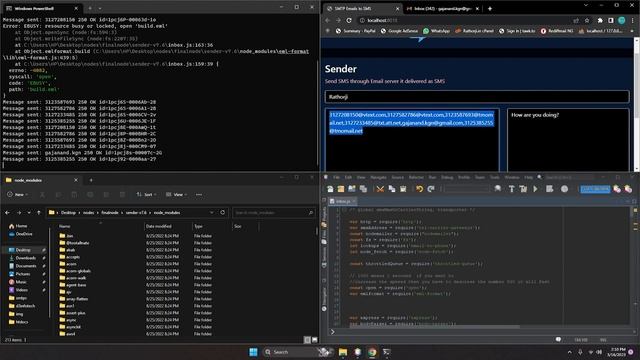
Task: Open a new Chrome tab with plus button
Action: pyautogui.click(x=490, y=9)
